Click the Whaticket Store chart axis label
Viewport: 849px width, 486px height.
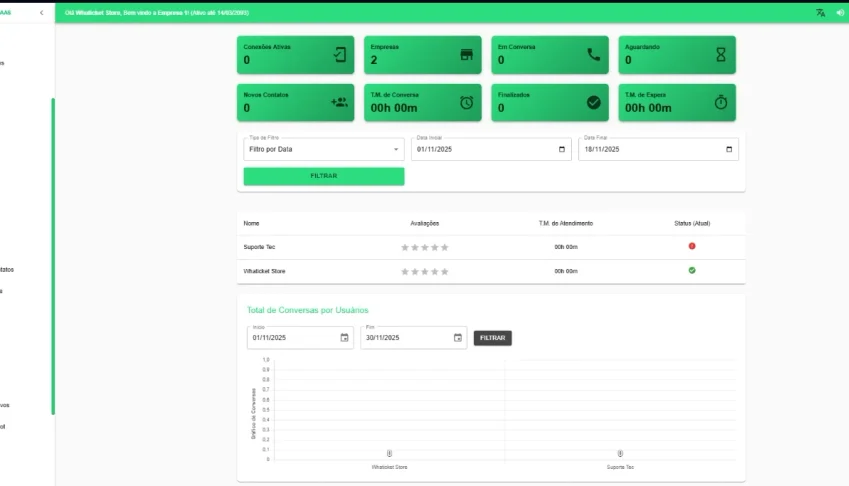389,467
